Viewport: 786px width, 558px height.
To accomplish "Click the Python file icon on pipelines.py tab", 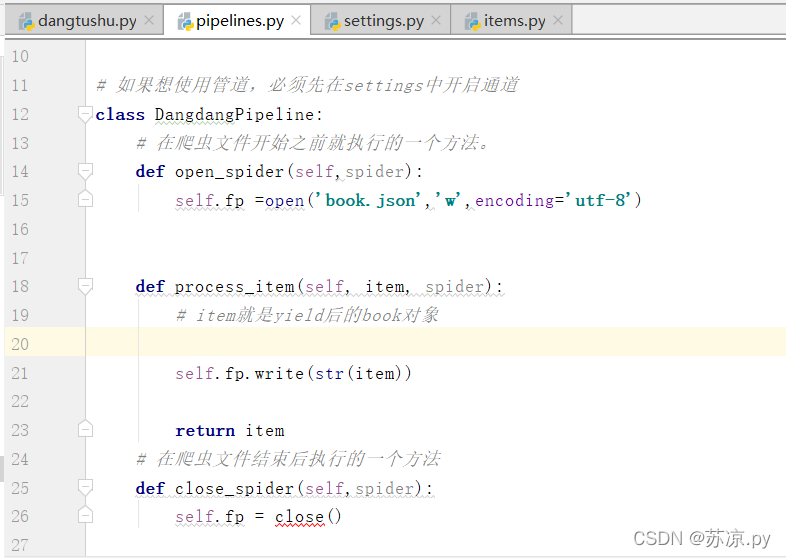I will coord(185,21).
